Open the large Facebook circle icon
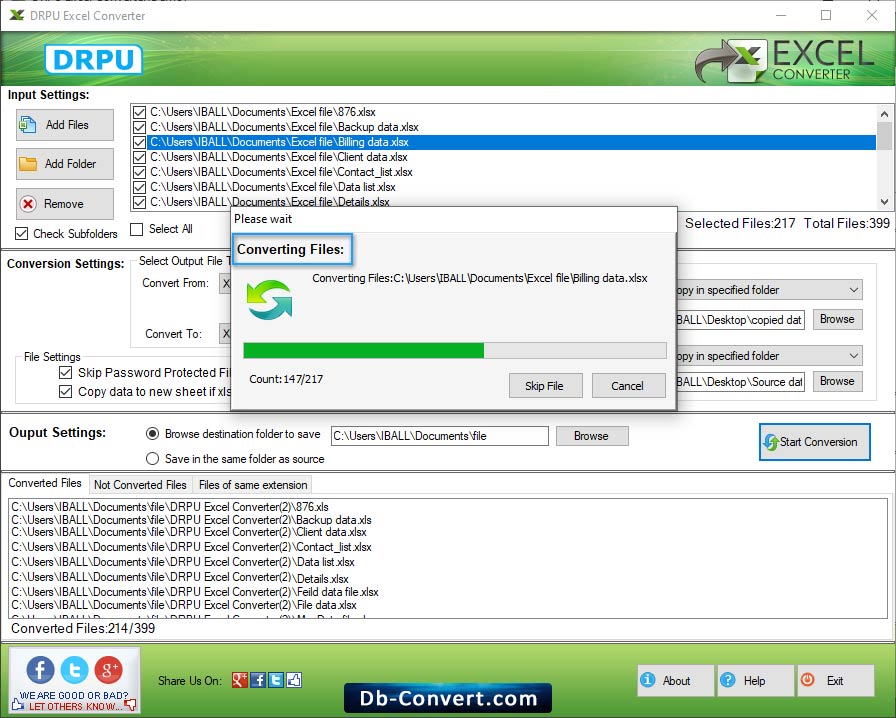 tap(41, 669)
